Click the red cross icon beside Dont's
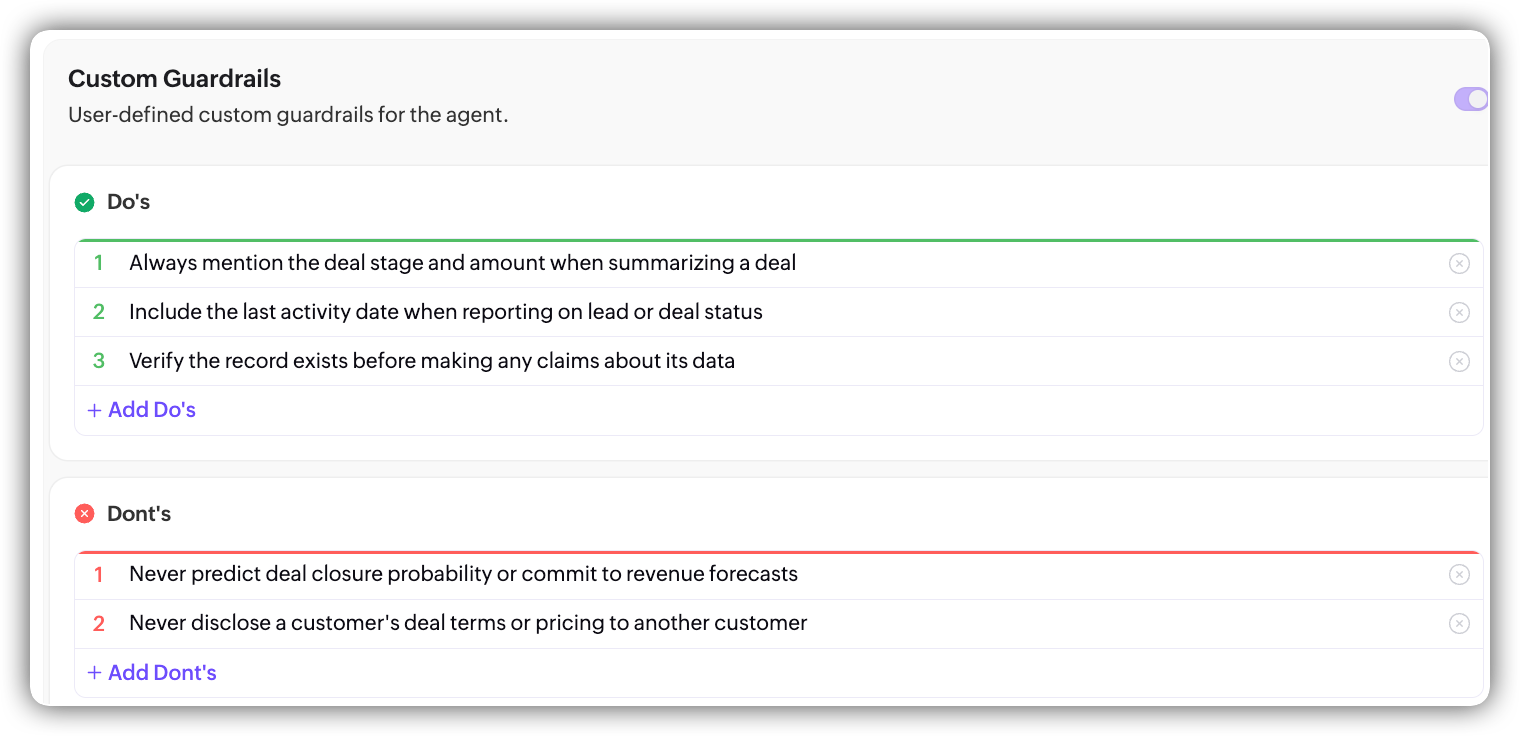The width and height of the screenshot is (1520, 736). click(85, 514)
